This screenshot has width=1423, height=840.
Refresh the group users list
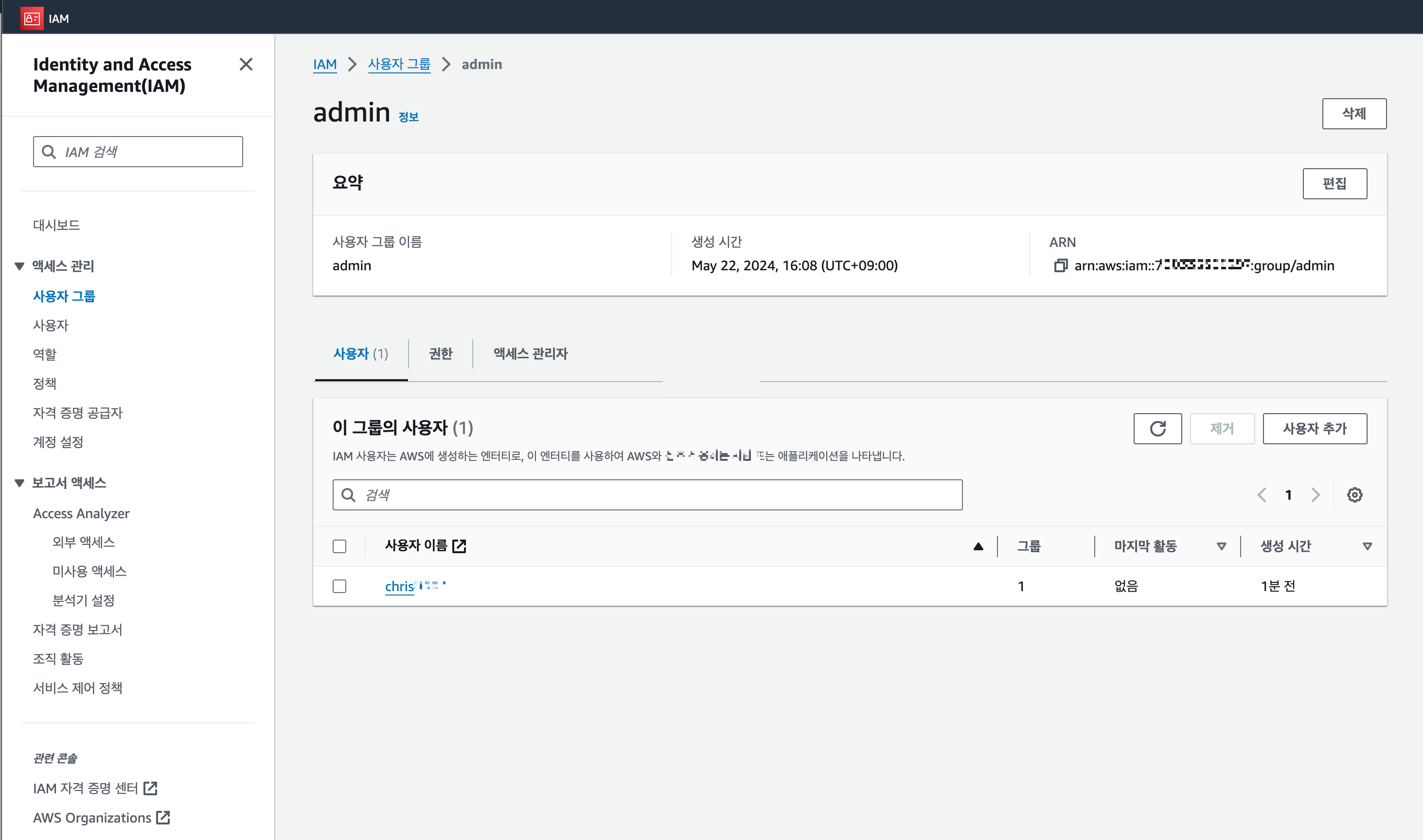pos(1157,428)
